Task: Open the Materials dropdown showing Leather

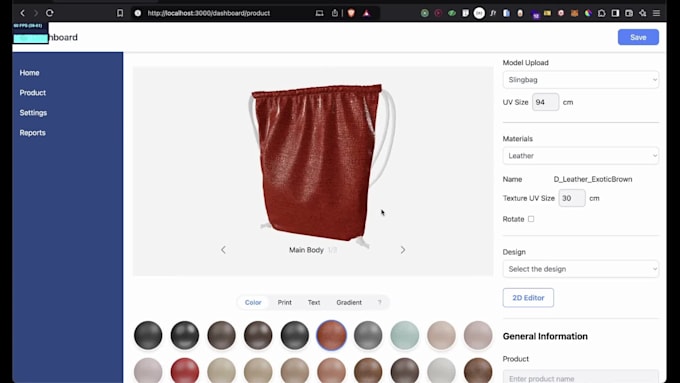Action: point(581,156)
